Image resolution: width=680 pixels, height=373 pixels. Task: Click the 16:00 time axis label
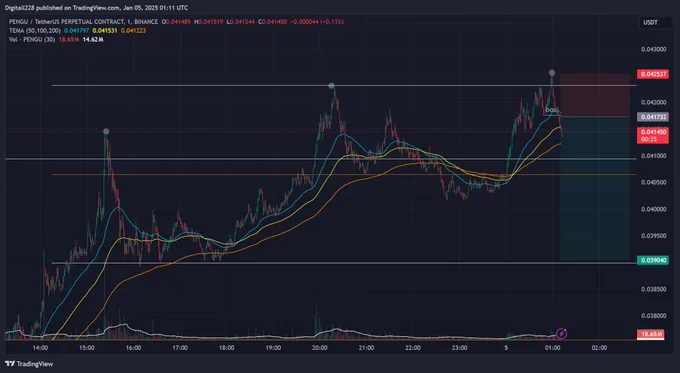pyautogui.click(x=133, y=348)
